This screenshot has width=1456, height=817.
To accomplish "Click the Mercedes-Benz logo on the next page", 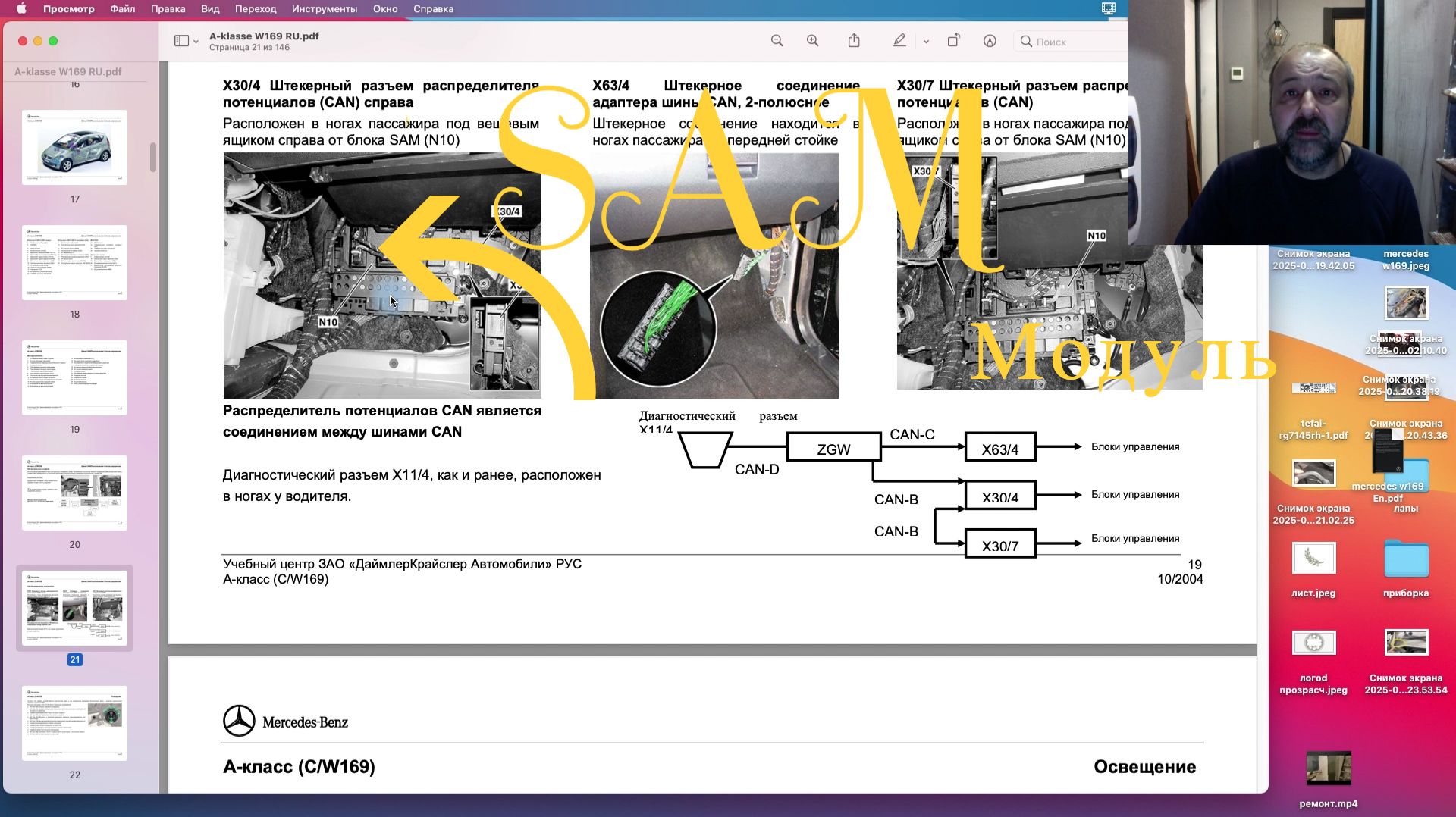I will (286, 722).
